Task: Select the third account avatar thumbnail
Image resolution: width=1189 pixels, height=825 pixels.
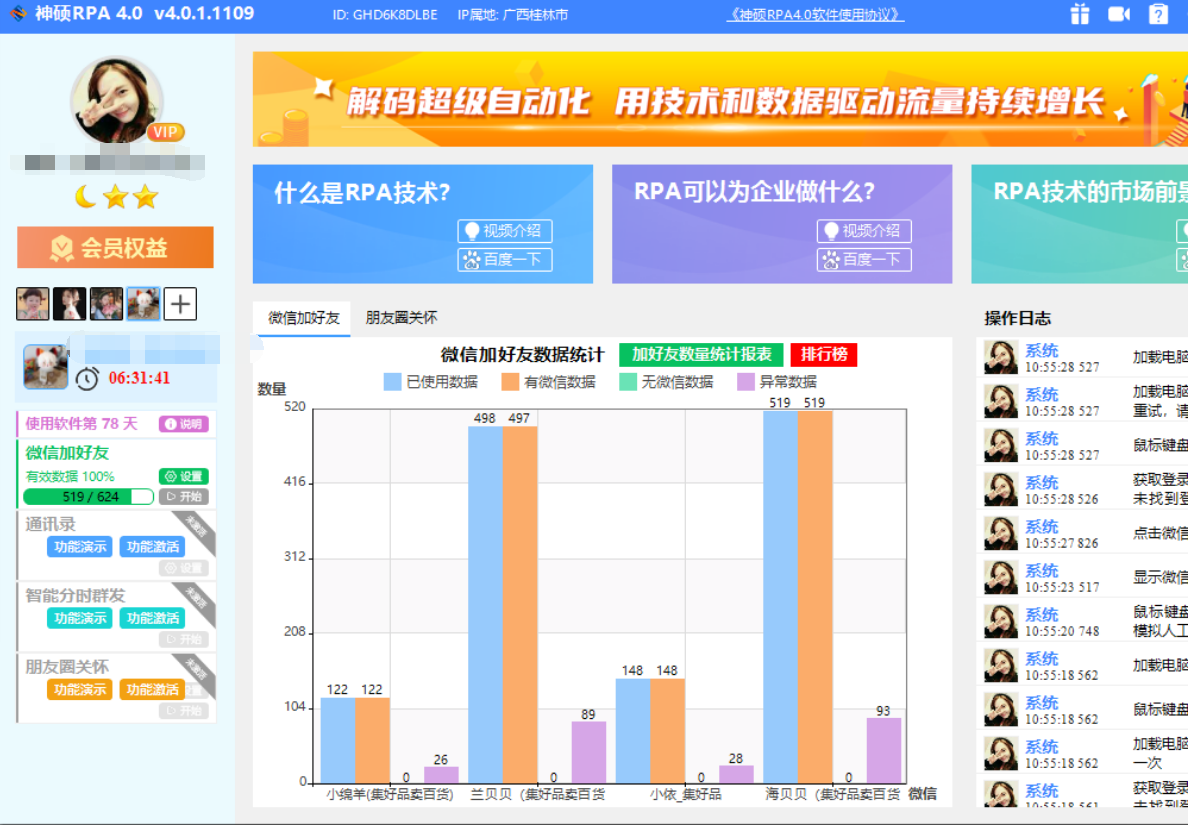Action: tap(106, 304)
